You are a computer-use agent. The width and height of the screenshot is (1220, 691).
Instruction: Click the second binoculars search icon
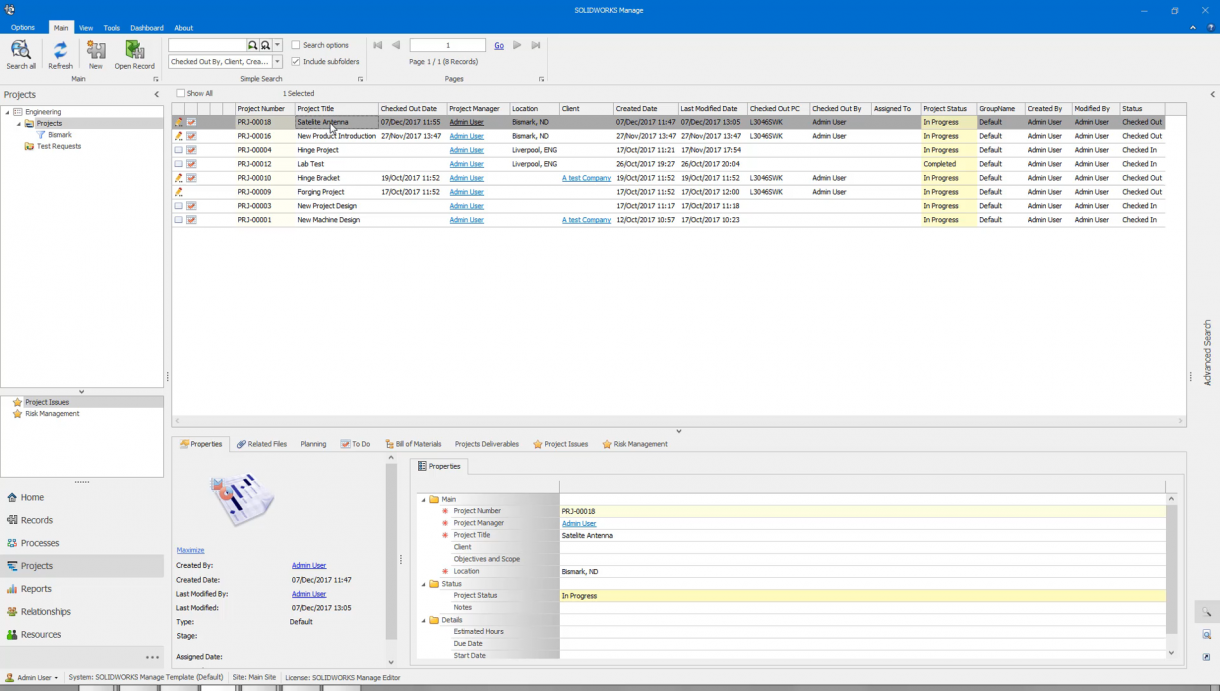(265, 46)
